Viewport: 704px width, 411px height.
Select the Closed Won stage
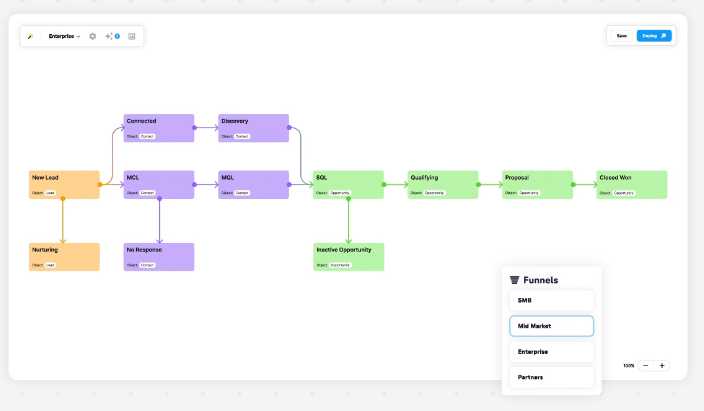pos(631,184)
